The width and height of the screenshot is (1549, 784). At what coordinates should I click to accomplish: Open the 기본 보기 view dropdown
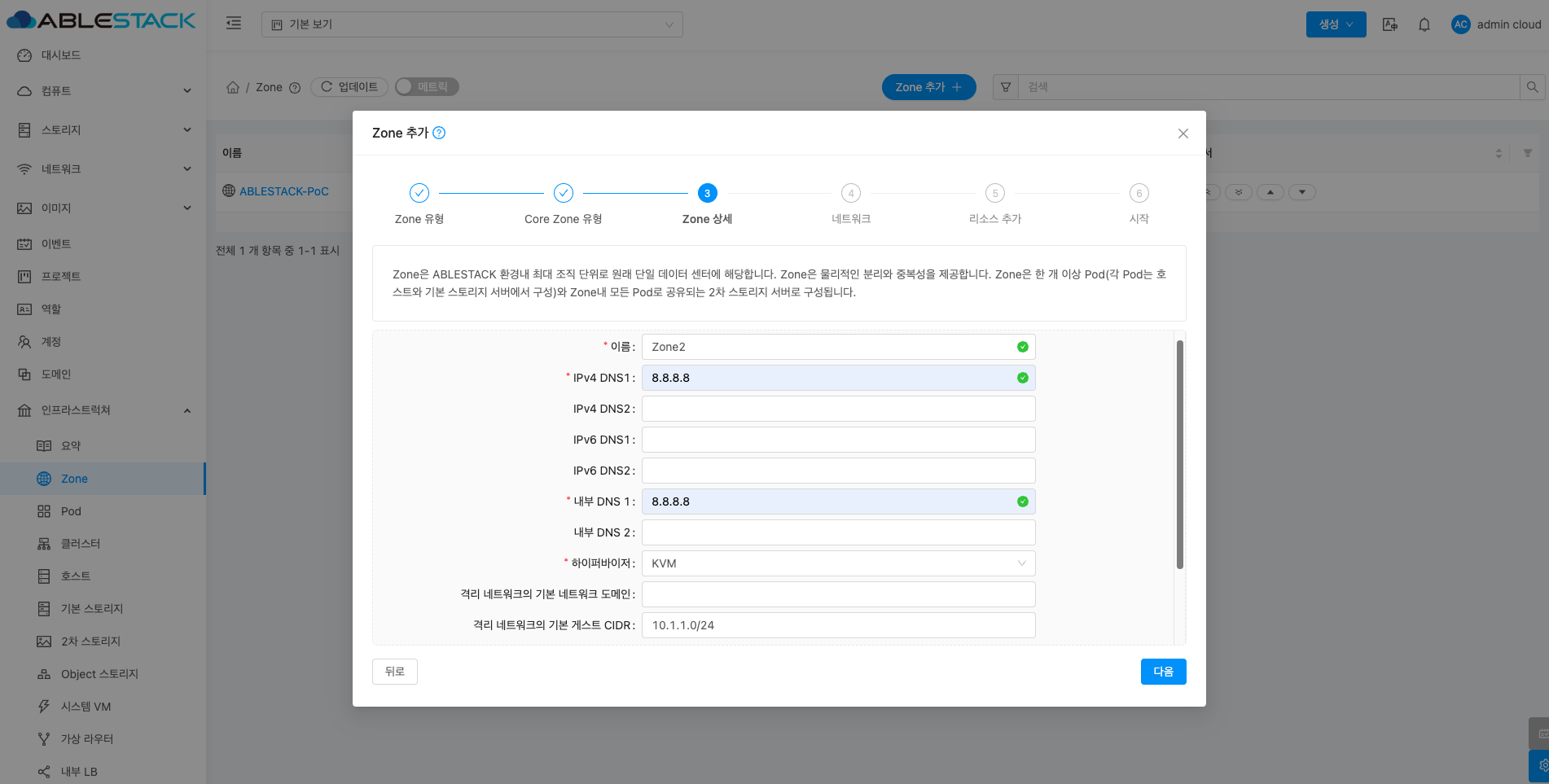click(x=472, y=24)
